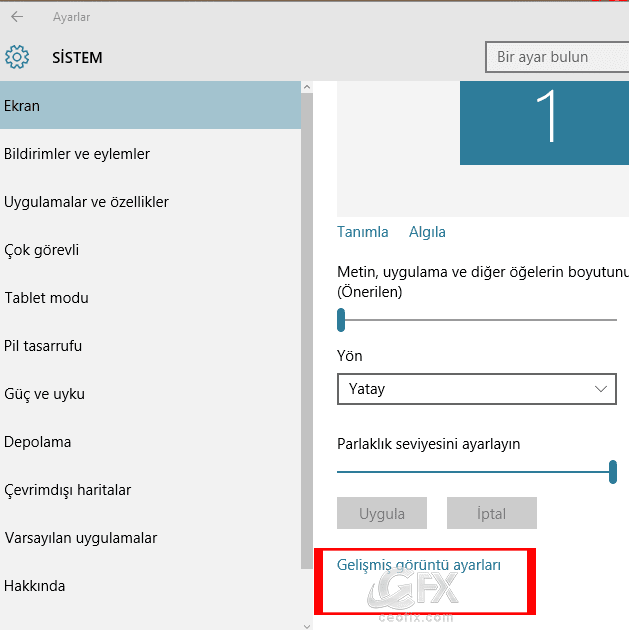Select Ekran in the sidebar
The width and height of the screenshot is (629, 630).
pos(150,105)
